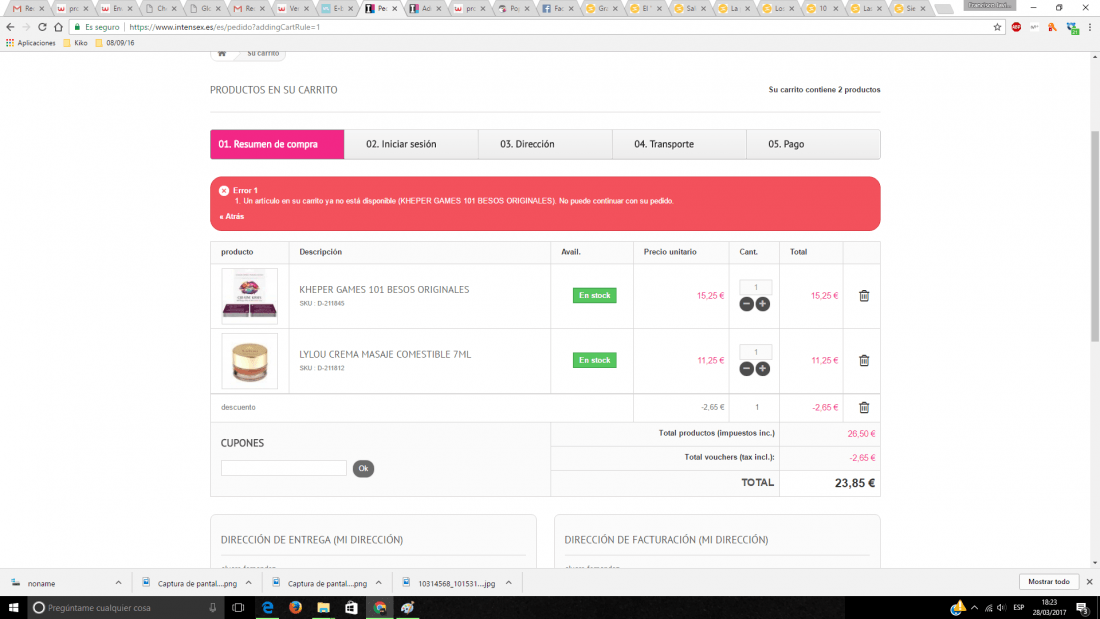Decrease quantity of LYLOU CREMA MASAJE
Viewport: 1100px width, 619px height.
pyautogui.click(x=746, y=368)
